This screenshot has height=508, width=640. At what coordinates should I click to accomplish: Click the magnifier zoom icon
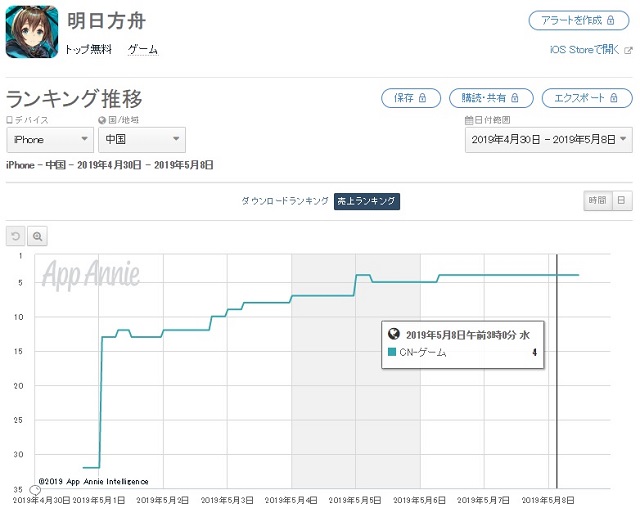point(37,236)
